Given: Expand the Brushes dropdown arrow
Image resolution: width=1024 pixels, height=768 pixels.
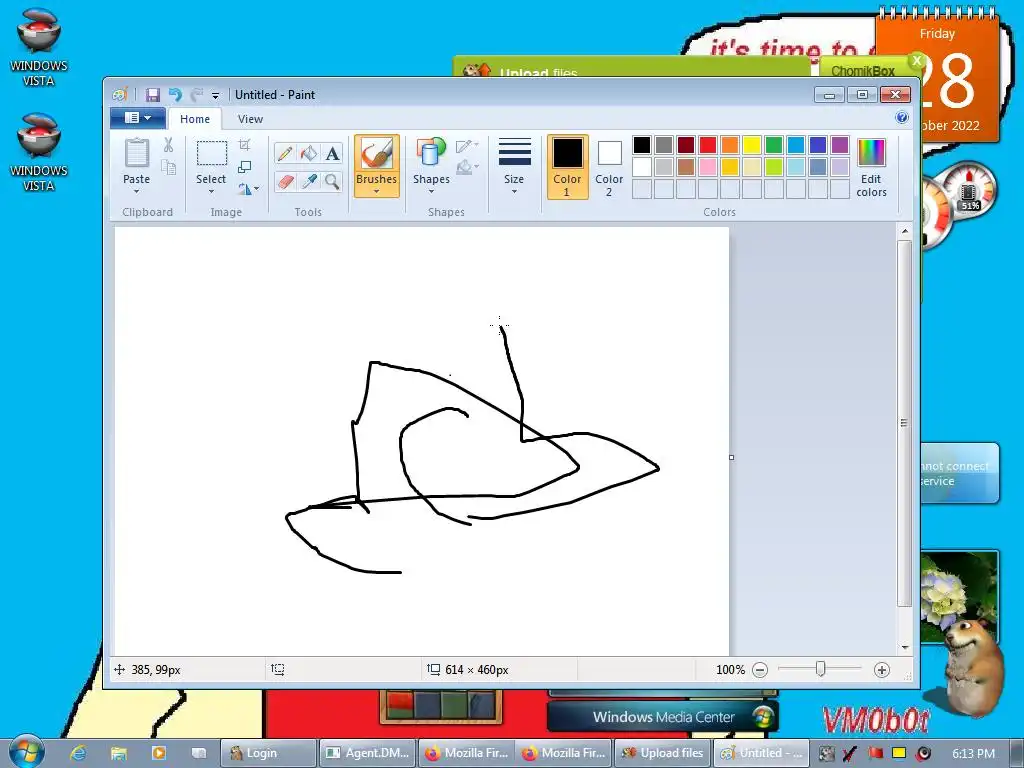Looking at the screenshot, I should click(377, 191).
